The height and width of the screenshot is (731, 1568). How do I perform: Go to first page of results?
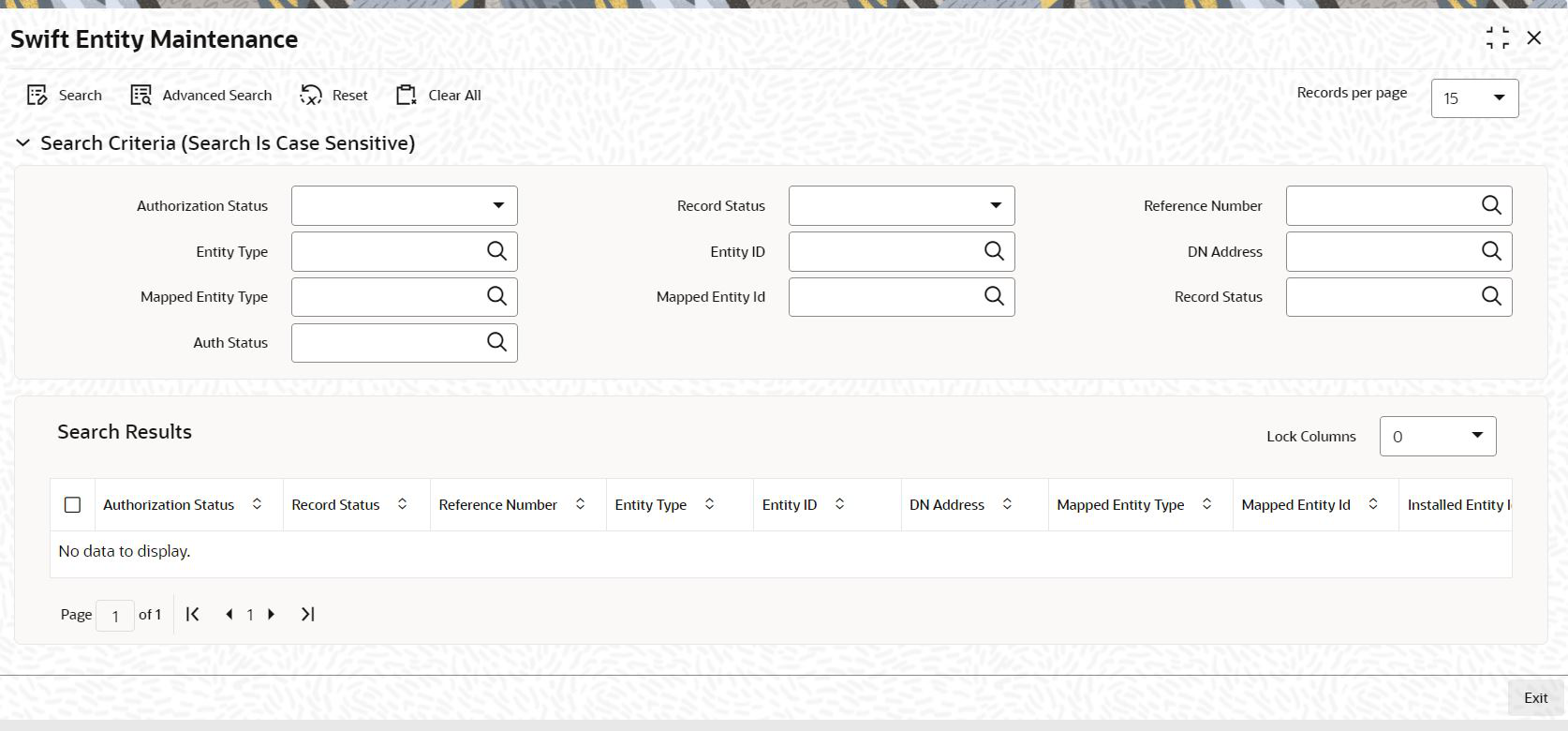[193, 614]
